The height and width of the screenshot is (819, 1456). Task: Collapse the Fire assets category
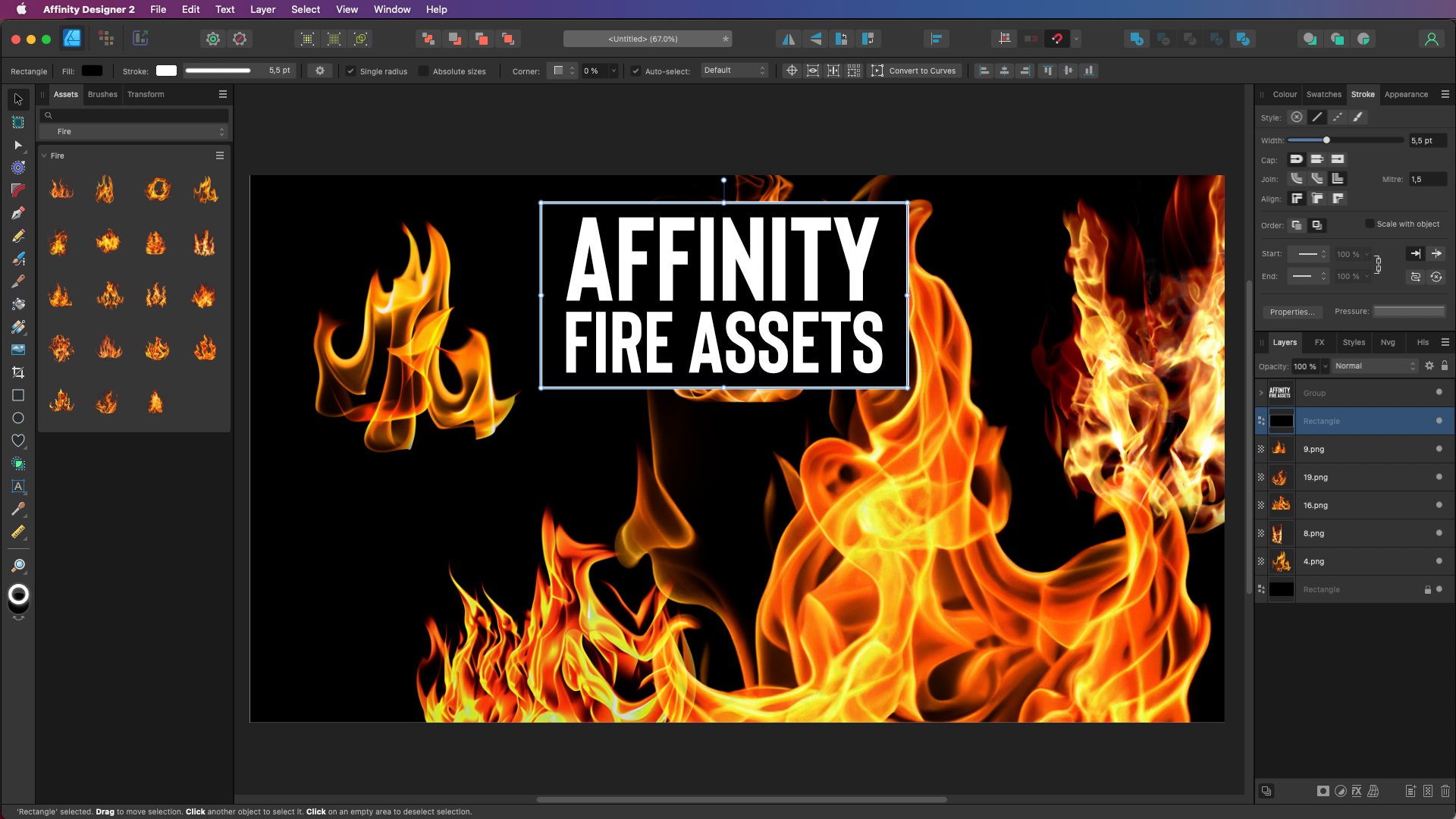click(45, 155)
